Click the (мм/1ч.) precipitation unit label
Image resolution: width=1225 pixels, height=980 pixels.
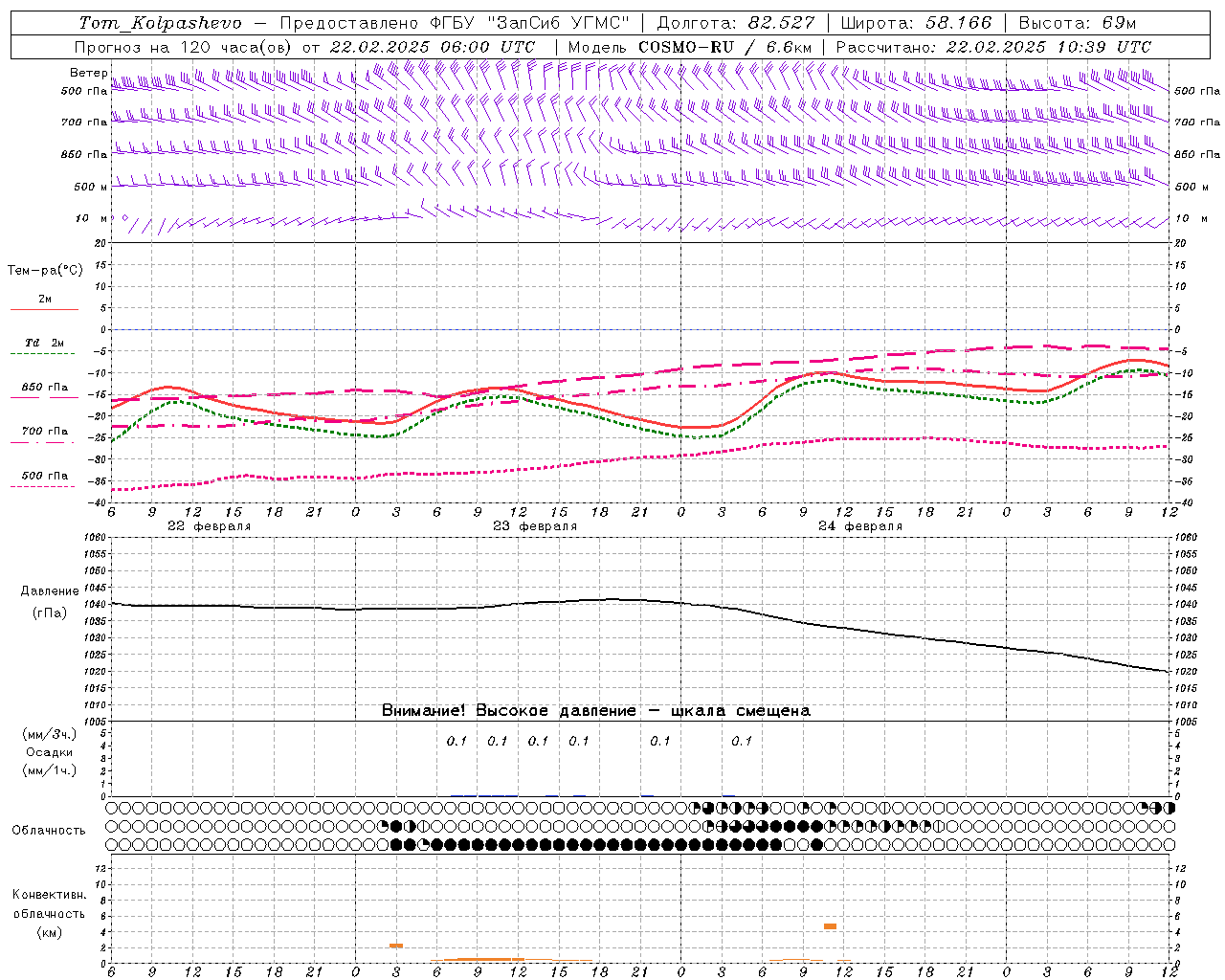tap(50, 770)
